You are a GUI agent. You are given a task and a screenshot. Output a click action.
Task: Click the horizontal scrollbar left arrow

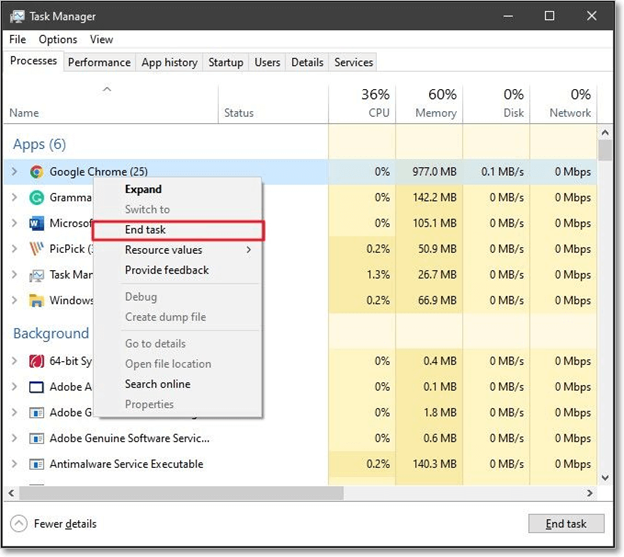11,493
